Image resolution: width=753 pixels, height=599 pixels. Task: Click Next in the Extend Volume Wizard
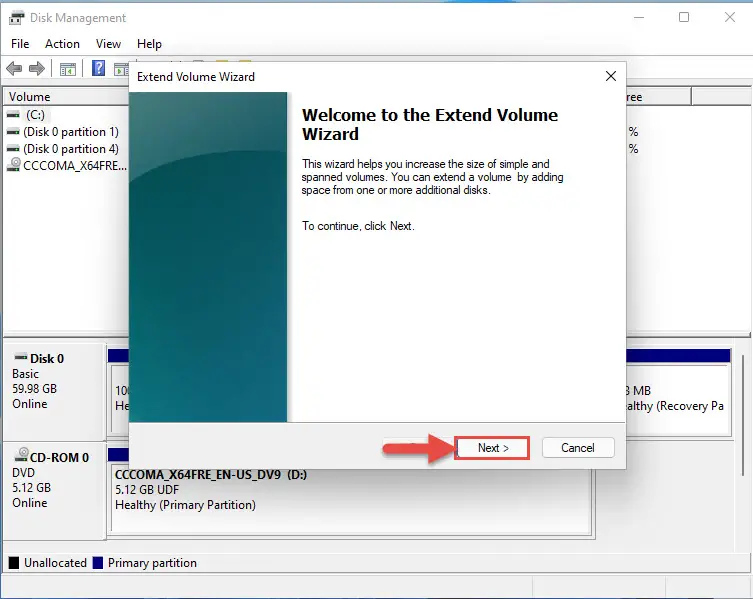tap(492, 448)
